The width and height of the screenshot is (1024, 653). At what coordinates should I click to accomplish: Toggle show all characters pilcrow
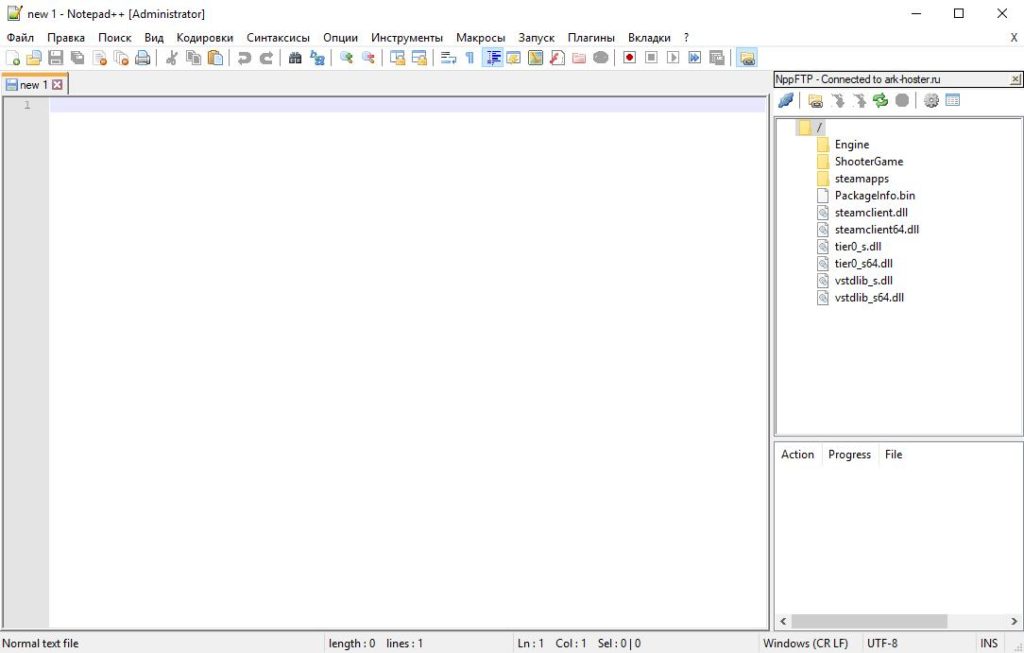[470, 58]
